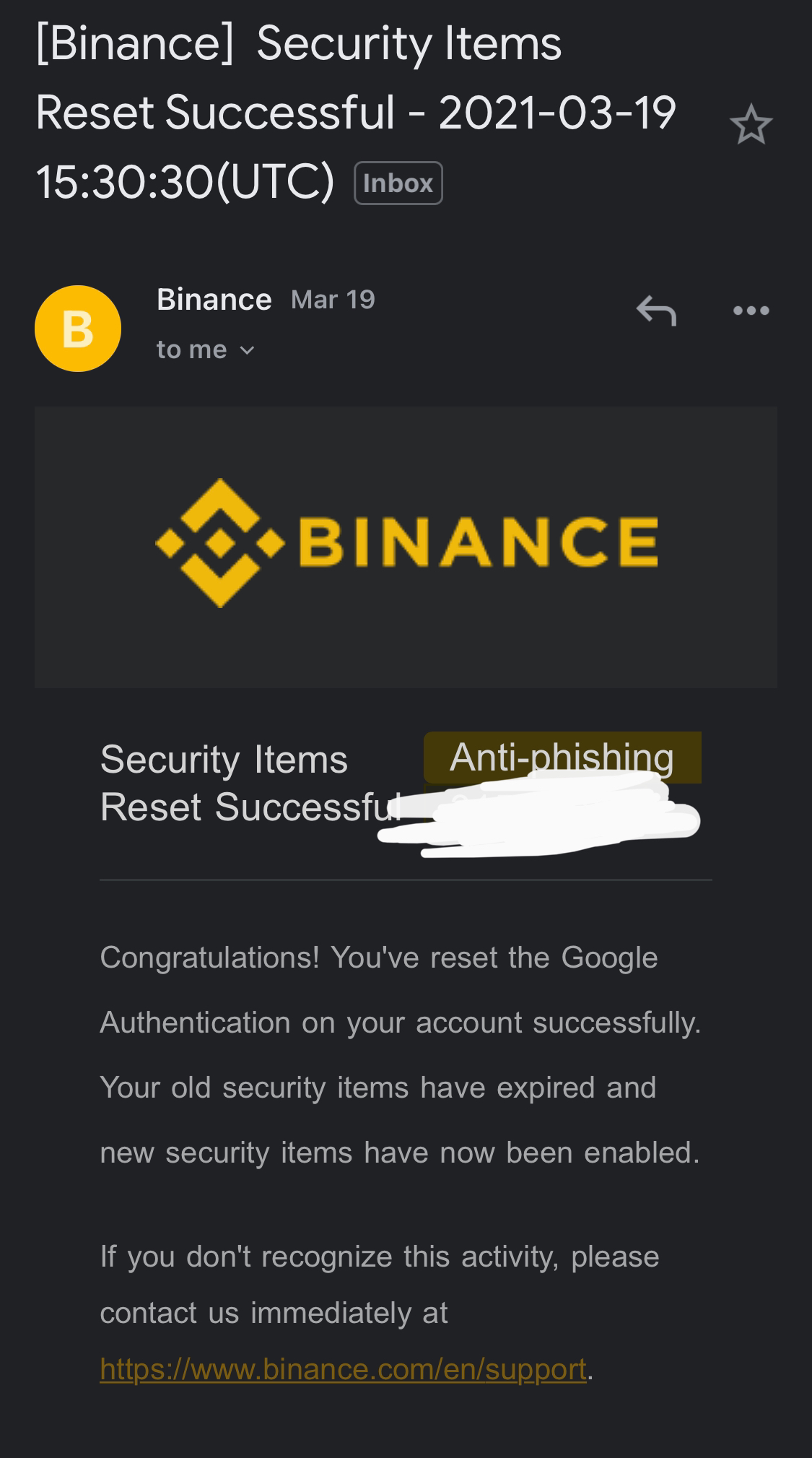Tap the yellow B sender avatar
Viewport: 812px width, 1458px height.
click(x=78, y=329)
